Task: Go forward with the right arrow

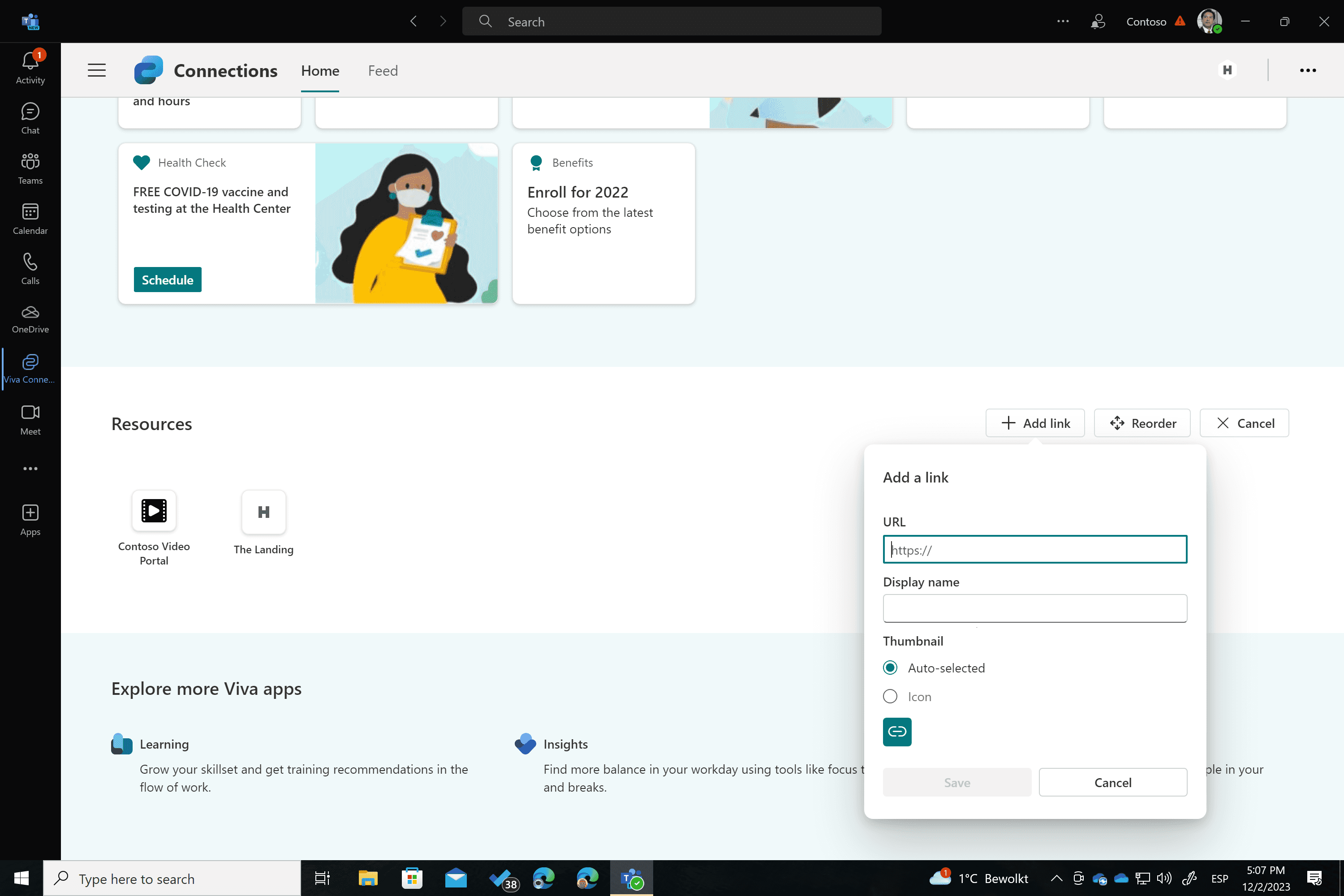Action: click(x=443, y=21)
